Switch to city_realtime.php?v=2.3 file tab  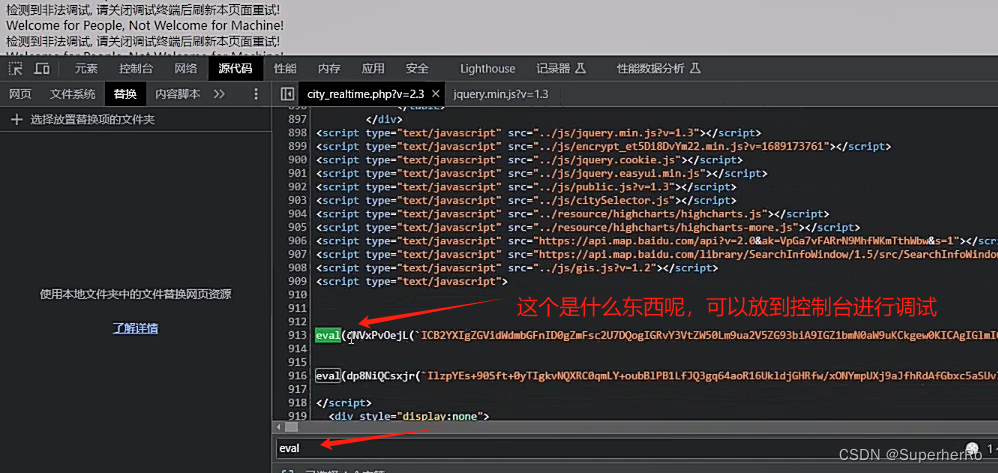[365, 94]
